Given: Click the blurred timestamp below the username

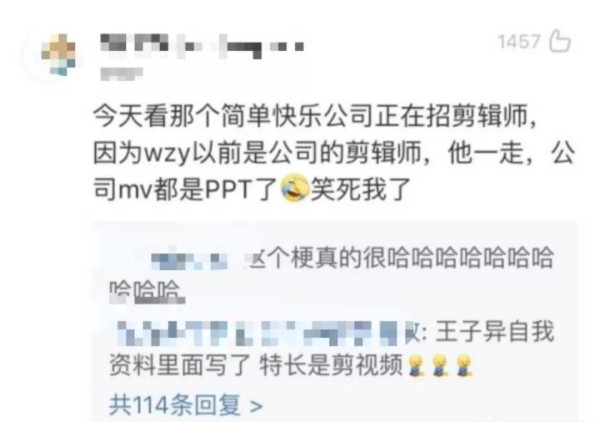Looking at the screenshot, I should (121, 73).
